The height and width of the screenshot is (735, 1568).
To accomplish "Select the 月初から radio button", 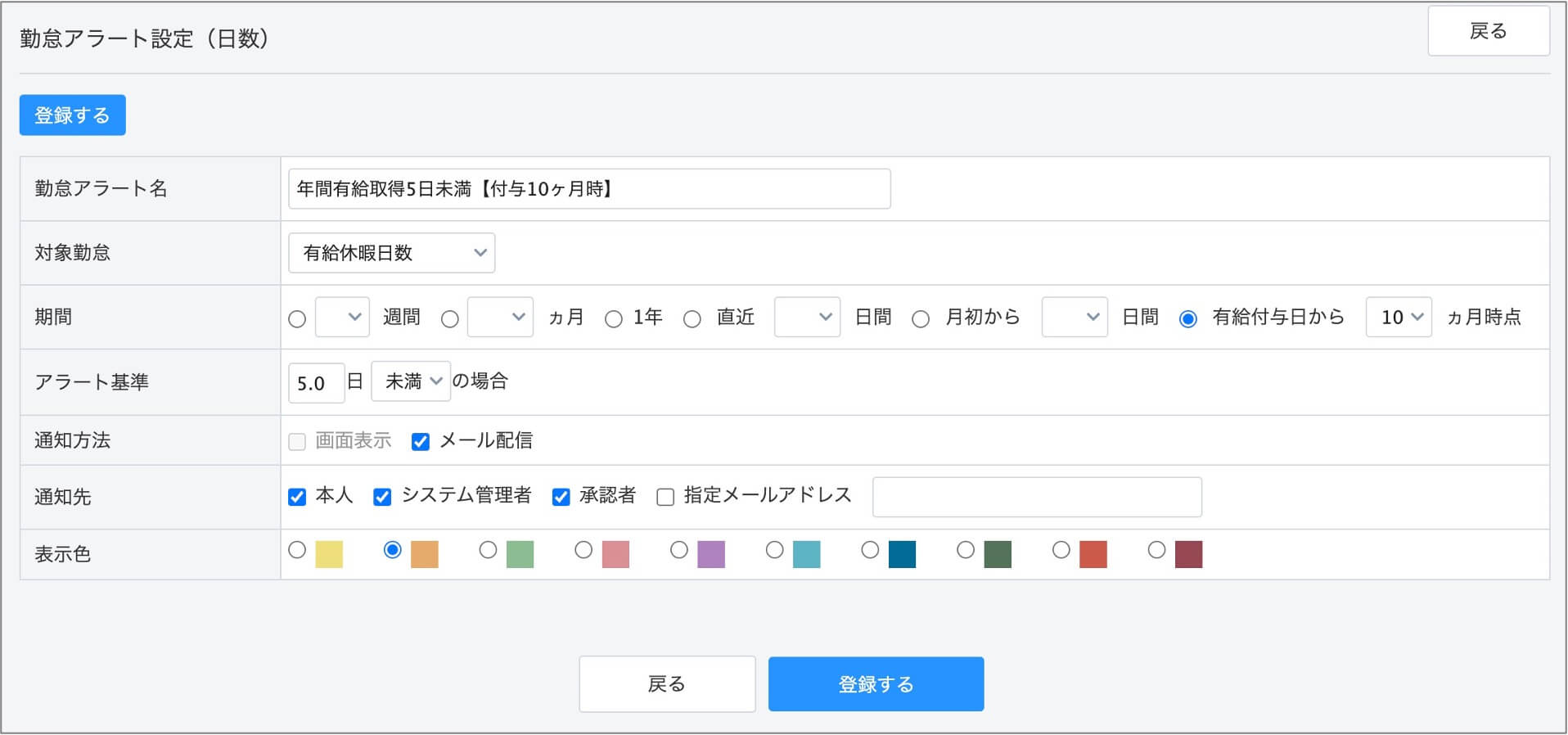I will click(921, 319).
